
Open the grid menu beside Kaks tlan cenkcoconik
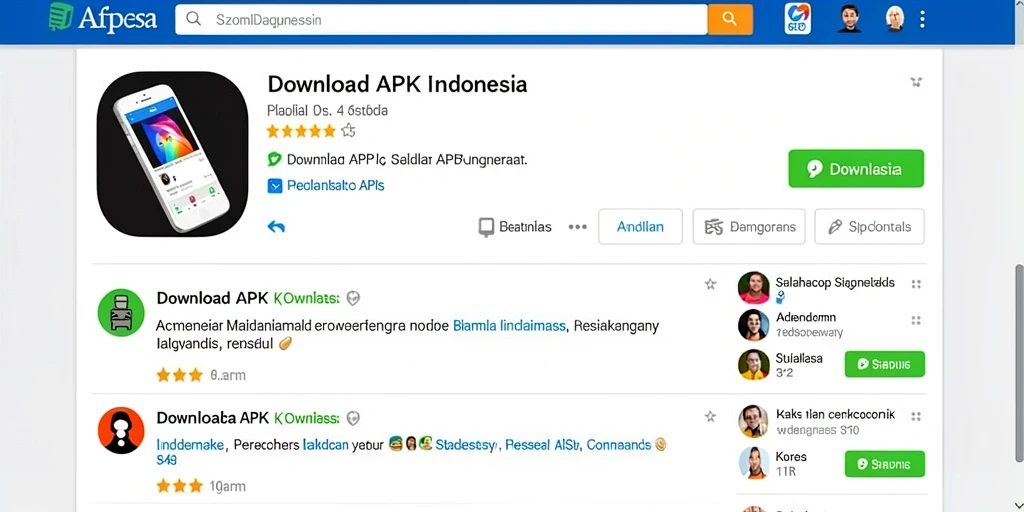click(916, 416)
